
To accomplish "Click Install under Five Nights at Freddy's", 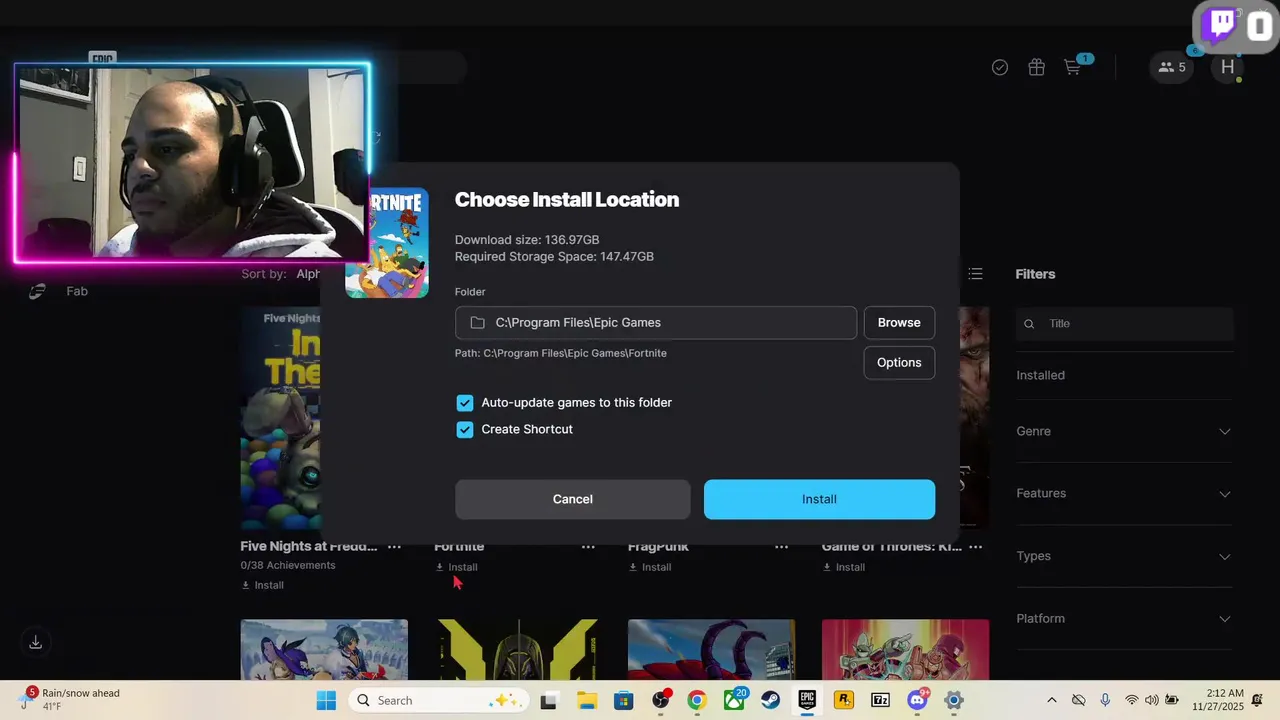I will click(262, 585).
